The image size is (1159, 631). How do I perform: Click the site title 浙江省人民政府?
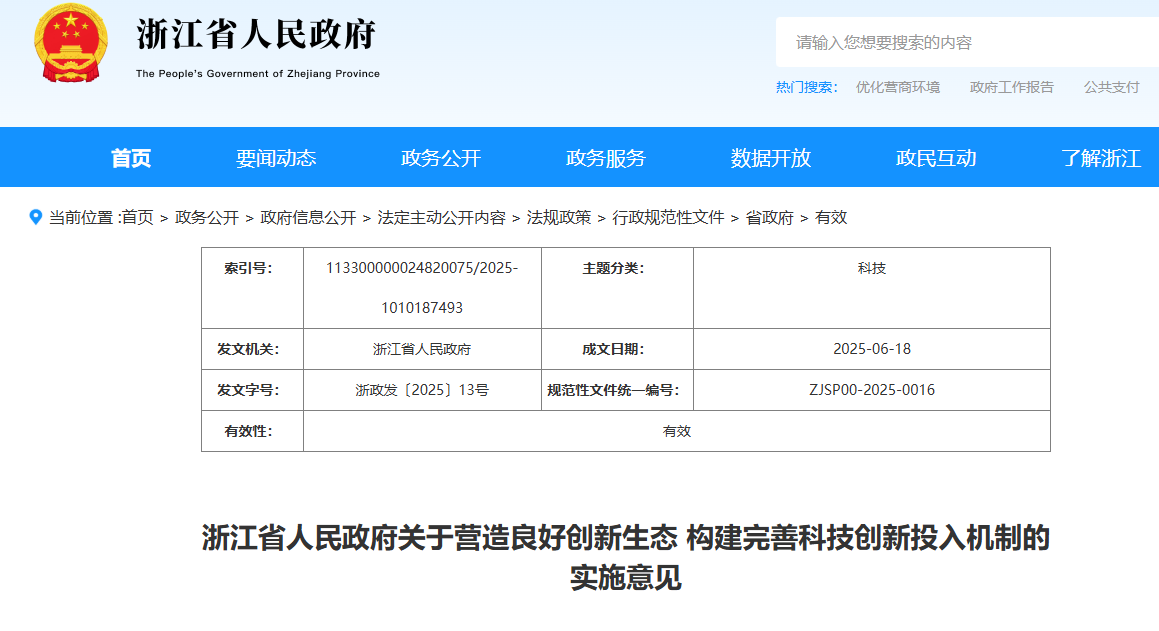tap(256, 35)
